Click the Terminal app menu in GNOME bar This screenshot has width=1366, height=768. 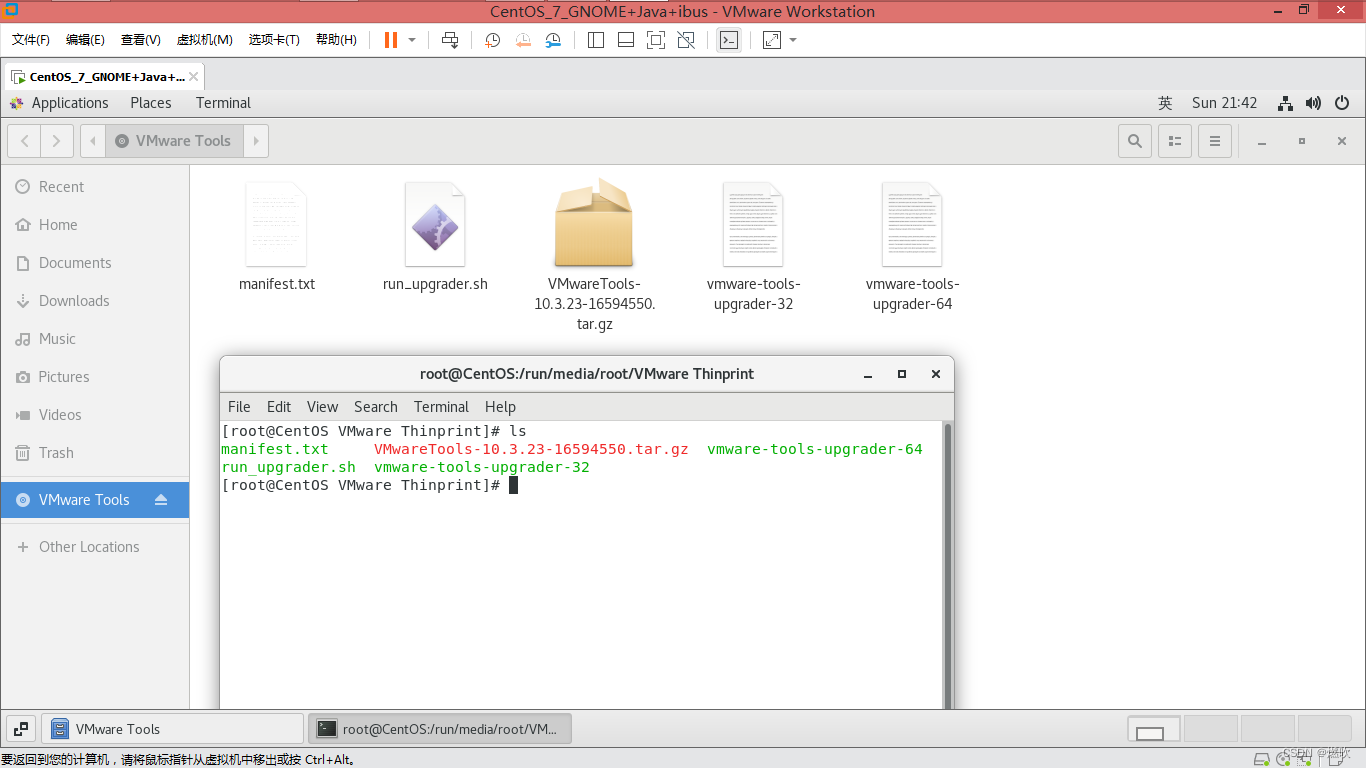click(223, 103)
